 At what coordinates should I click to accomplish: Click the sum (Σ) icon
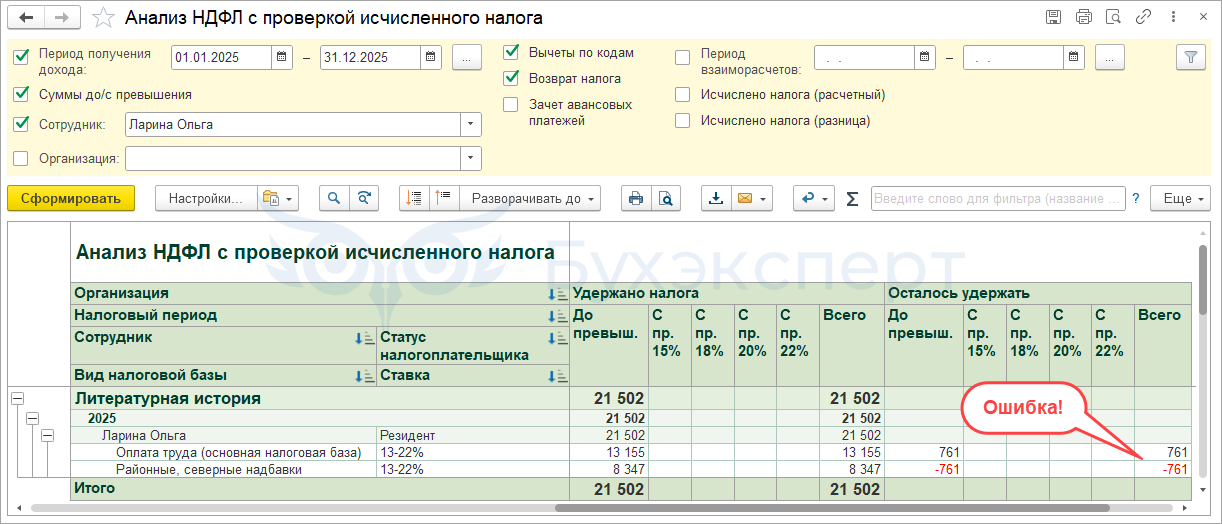click(852, 198)
